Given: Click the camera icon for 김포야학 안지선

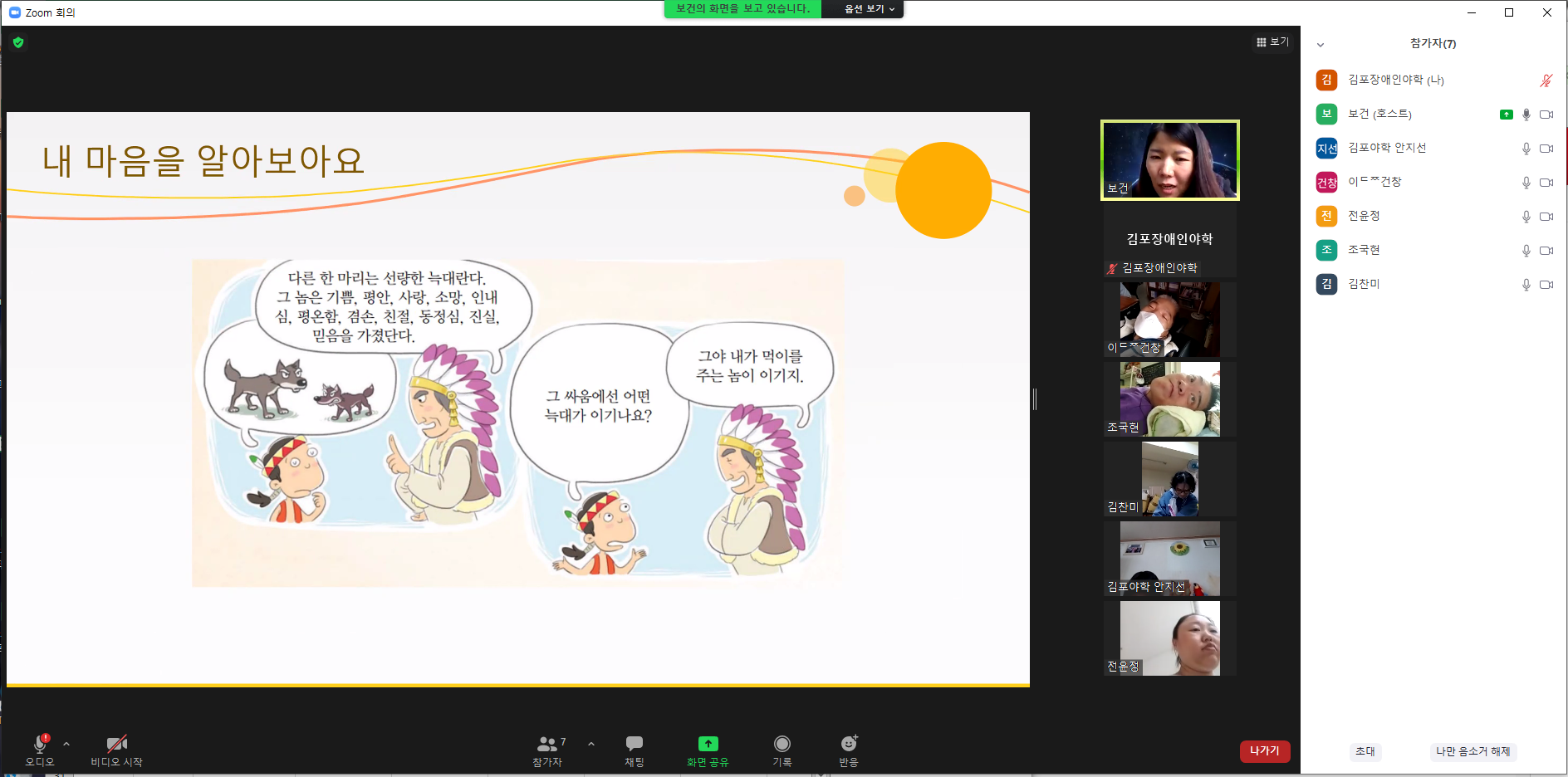Looking at the screenshot, I should coord(1546,149).
